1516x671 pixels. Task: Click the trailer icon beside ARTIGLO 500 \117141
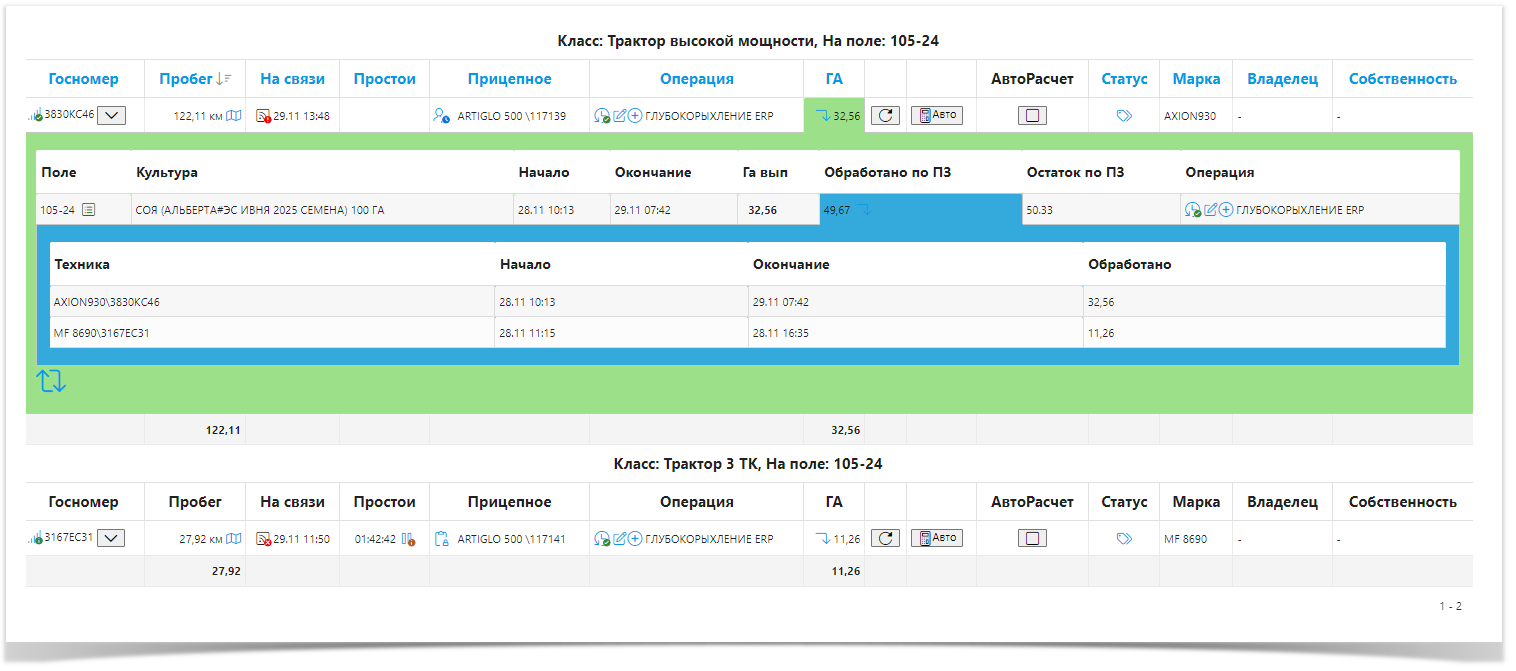click(442, 539)
